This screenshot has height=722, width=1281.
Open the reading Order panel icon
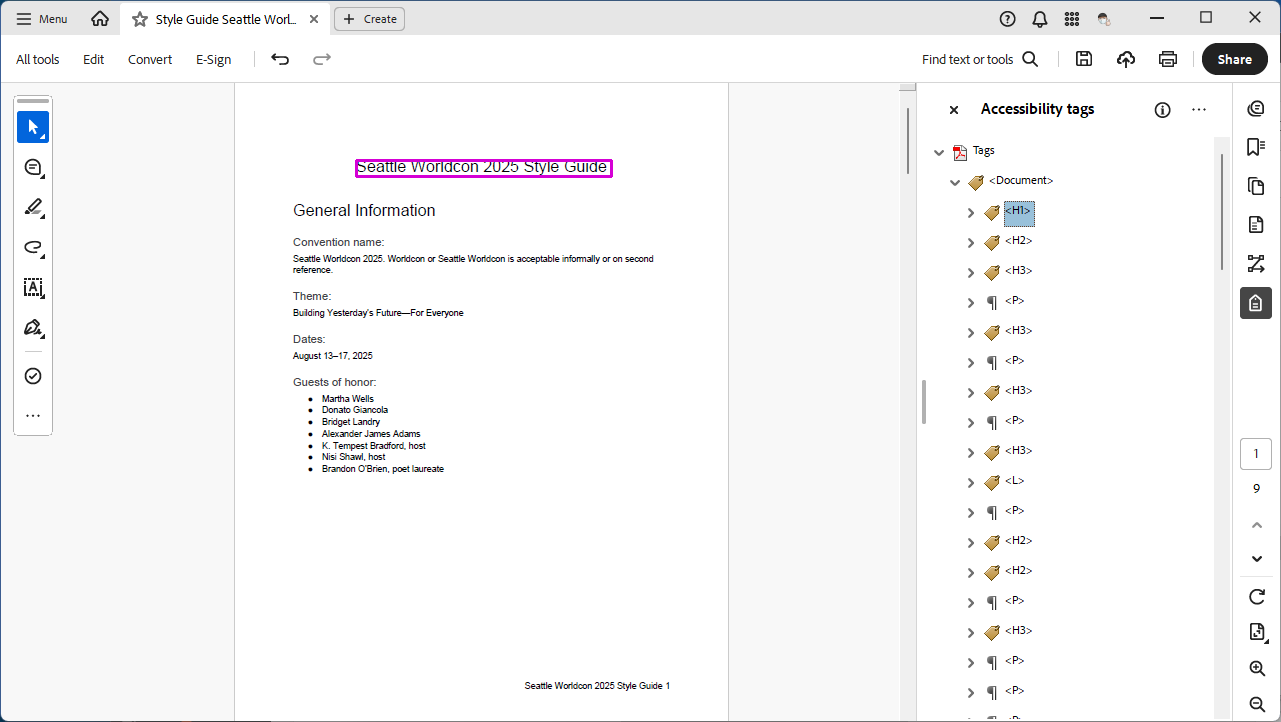pyautogui.click(x=1256, y=264)
